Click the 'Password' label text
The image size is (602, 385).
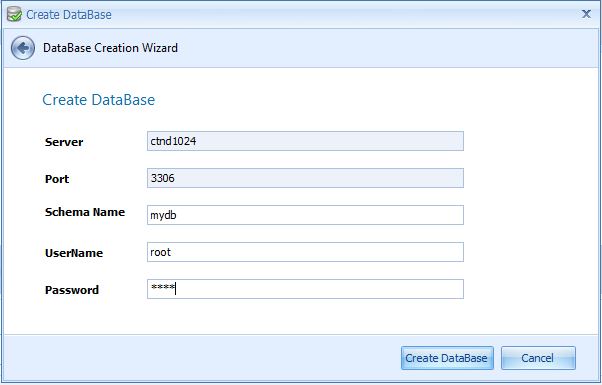pos(72,290)
